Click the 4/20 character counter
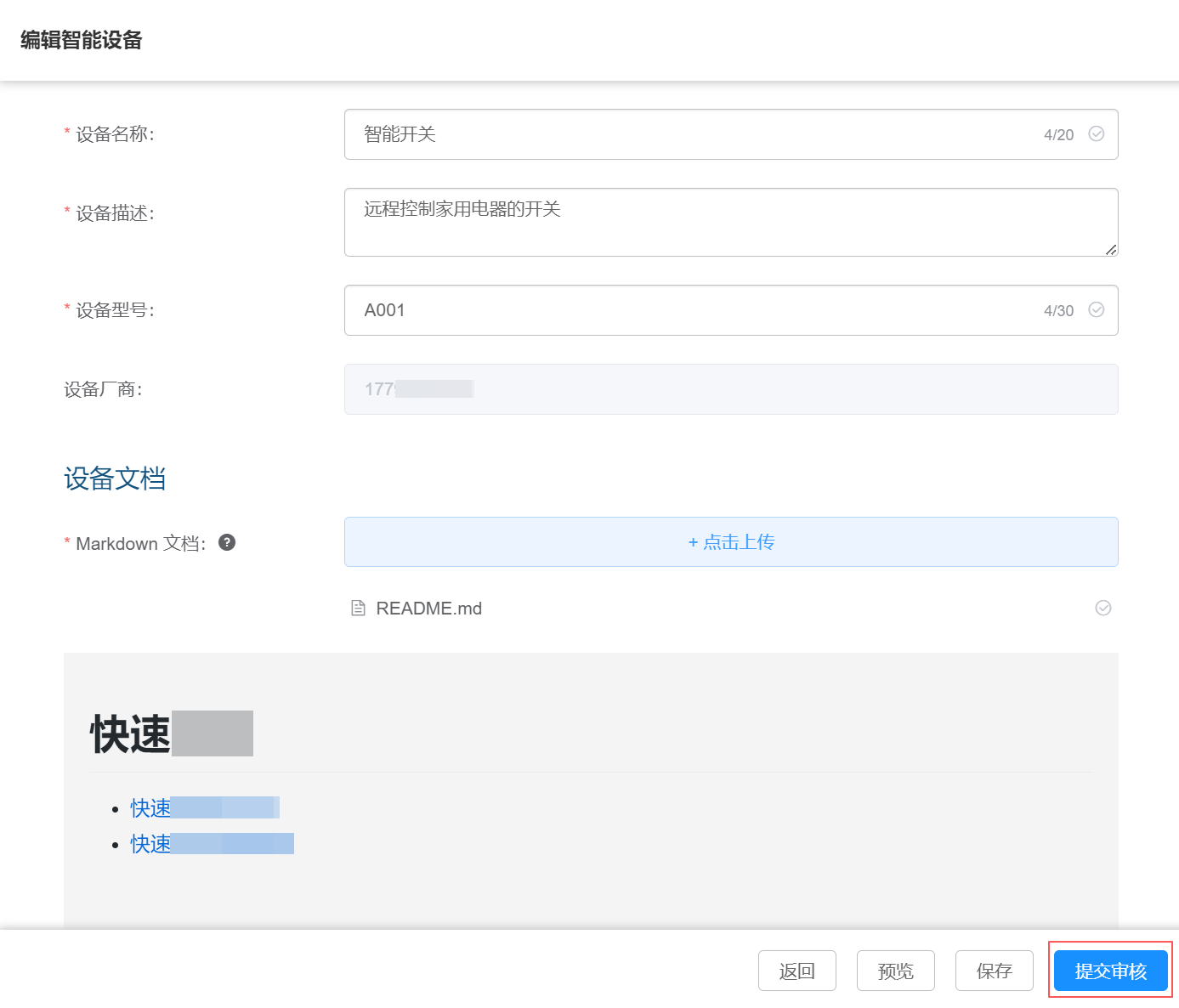 click(x=1058, y=134)
